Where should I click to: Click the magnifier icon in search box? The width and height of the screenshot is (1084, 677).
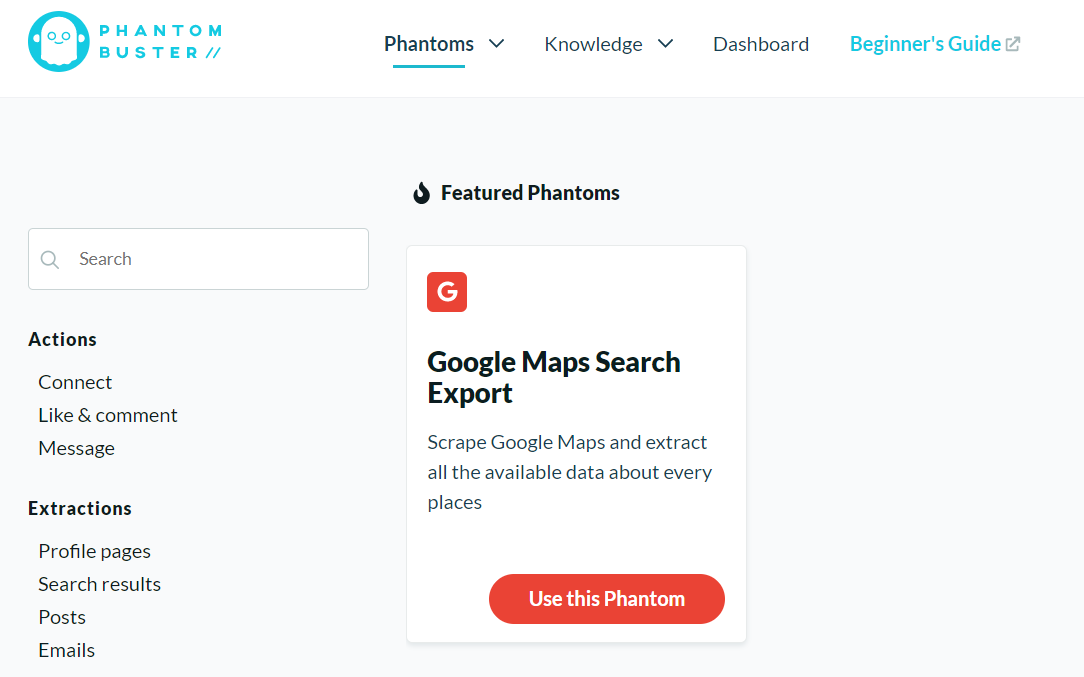50,259
